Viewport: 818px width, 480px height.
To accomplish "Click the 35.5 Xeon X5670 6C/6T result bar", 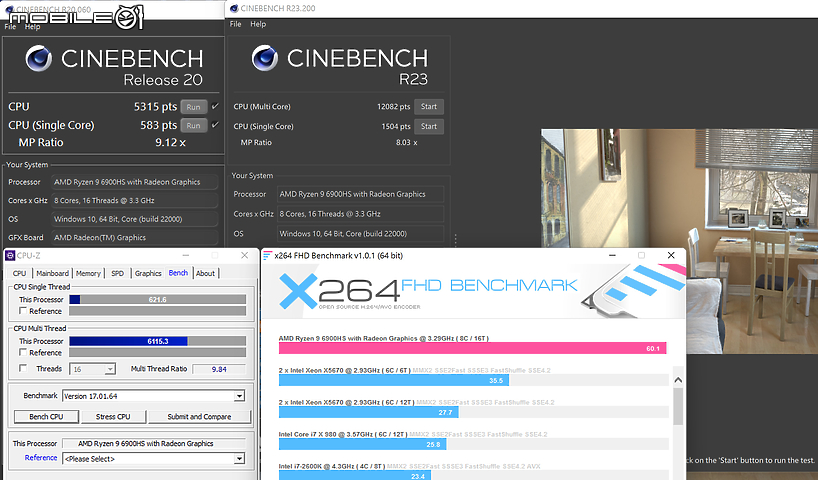I will click(x=394, y=380).
